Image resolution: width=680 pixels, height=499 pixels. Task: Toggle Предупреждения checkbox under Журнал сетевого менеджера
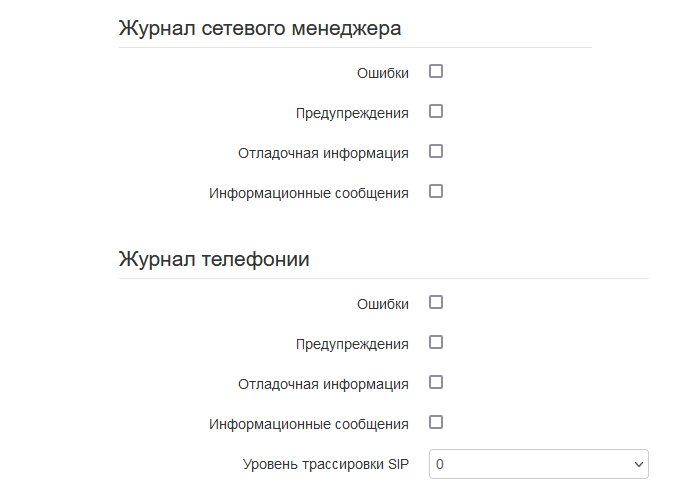coord(436,112)
